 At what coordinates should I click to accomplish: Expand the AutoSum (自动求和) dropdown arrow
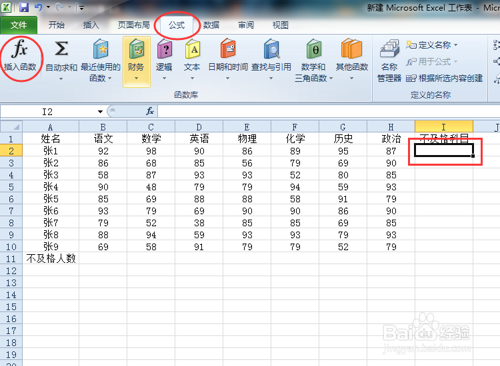pyautogui.click(x=61, y=79)
